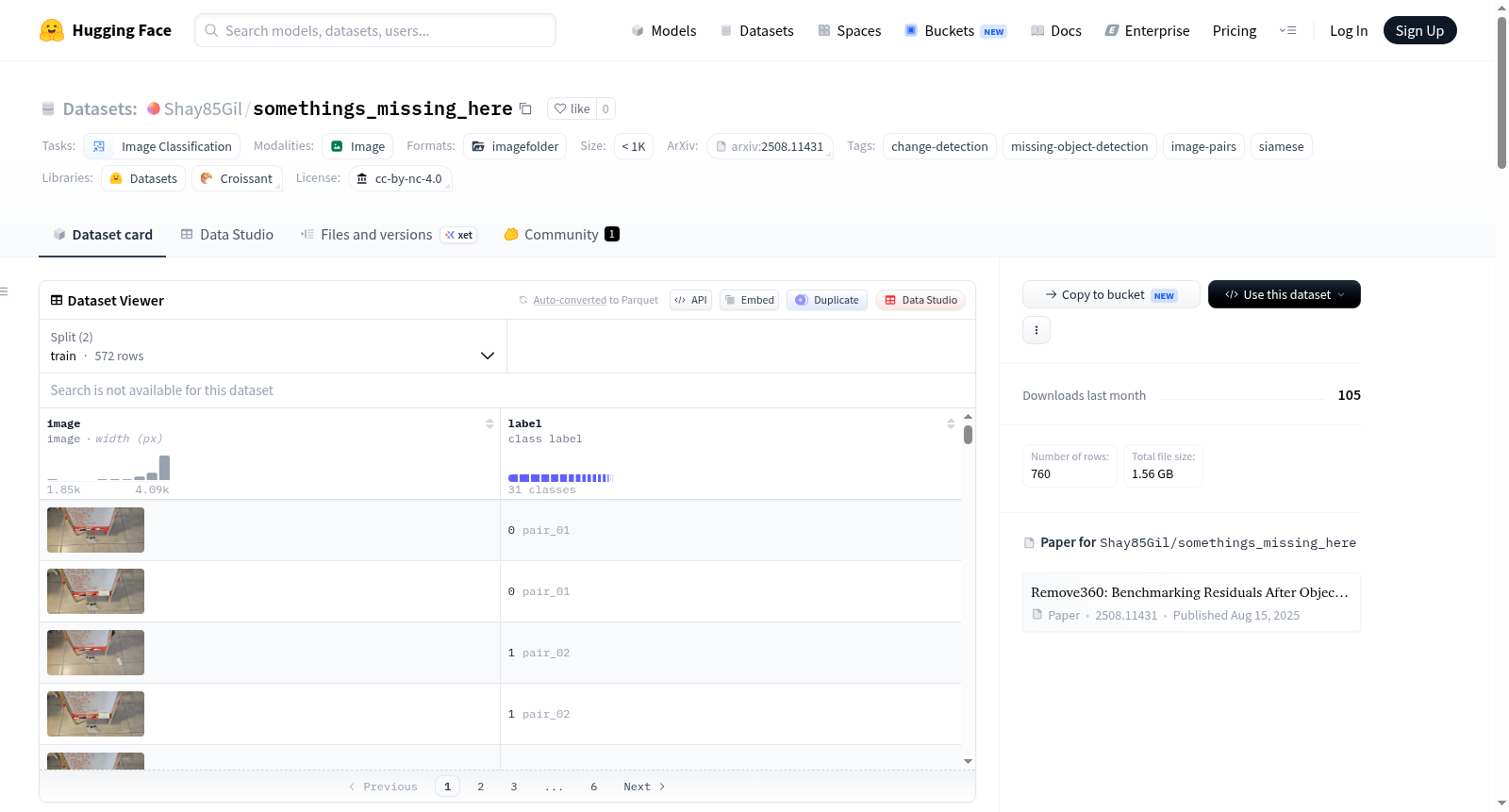Screen dimensions: 1509x812
Task: Click the Hugging Face logo icon
Action: [x=52, y=30]
